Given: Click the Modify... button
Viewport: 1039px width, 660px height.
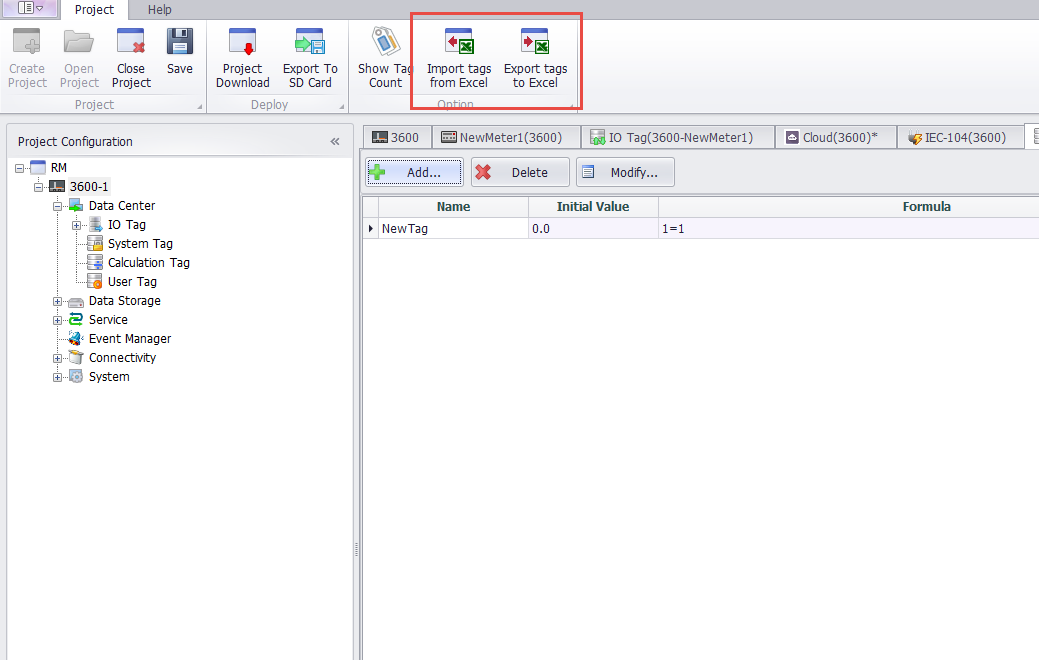Looking at the screenshot, I should (x=625, y=172).
